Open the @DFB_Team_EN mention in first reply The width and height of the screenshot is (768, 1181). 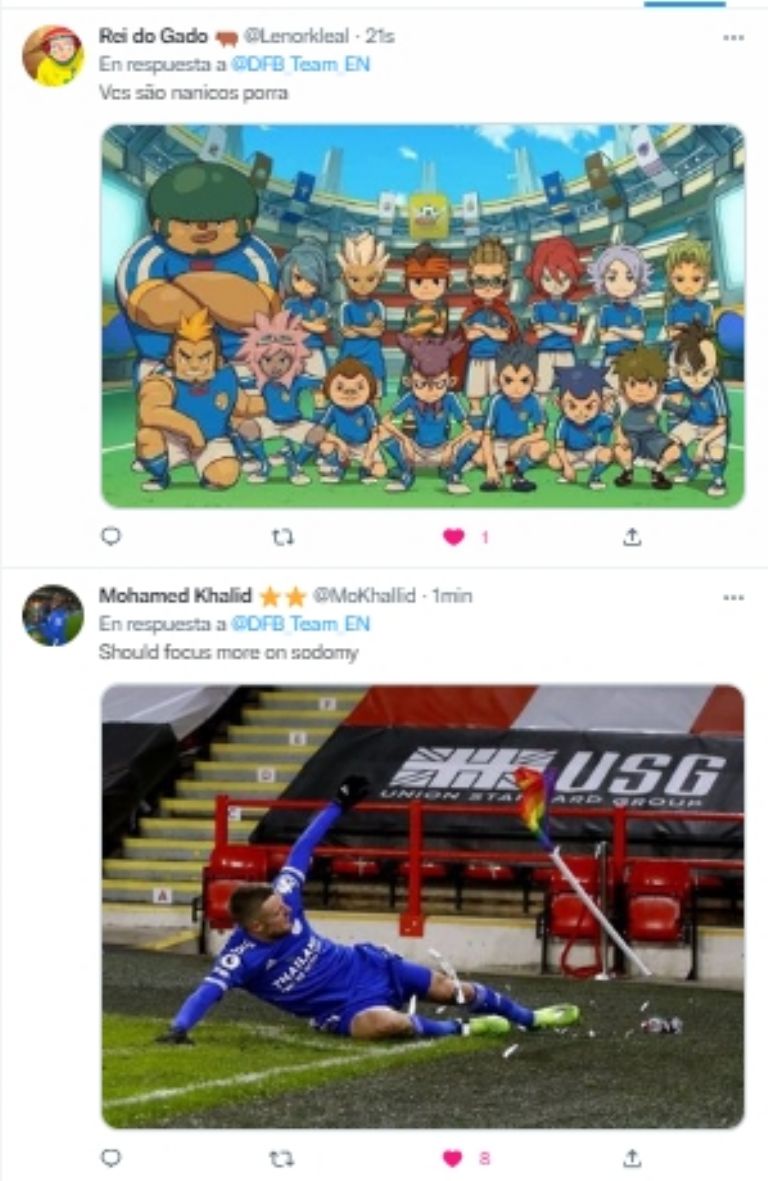click(300, 64)
